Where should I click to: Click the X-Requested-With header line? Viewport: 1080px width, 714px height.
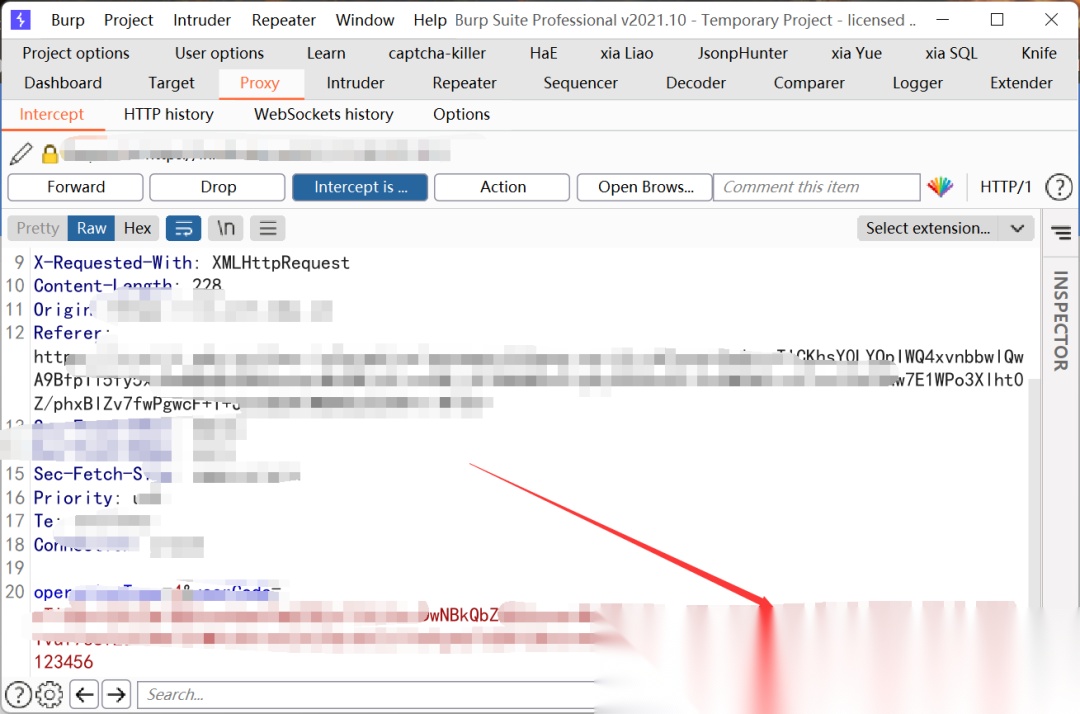[x=191, y=262]
